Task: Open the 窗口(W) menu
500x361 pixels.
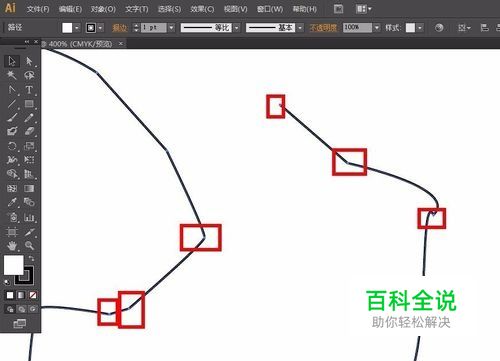Action: pos(270,9)
